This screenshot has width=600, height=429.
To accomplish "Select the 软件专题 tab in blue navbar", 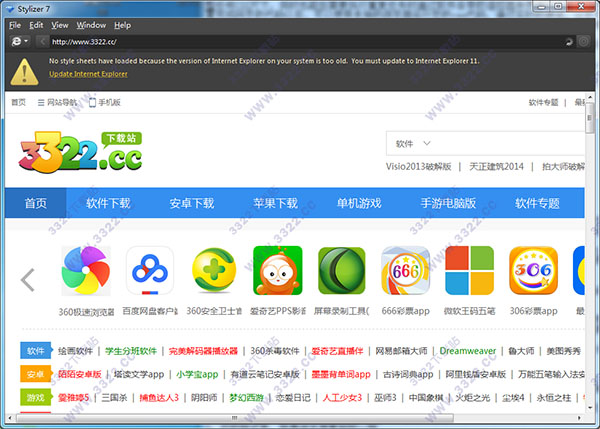I will pyautogui.click(x=537, y=203).
